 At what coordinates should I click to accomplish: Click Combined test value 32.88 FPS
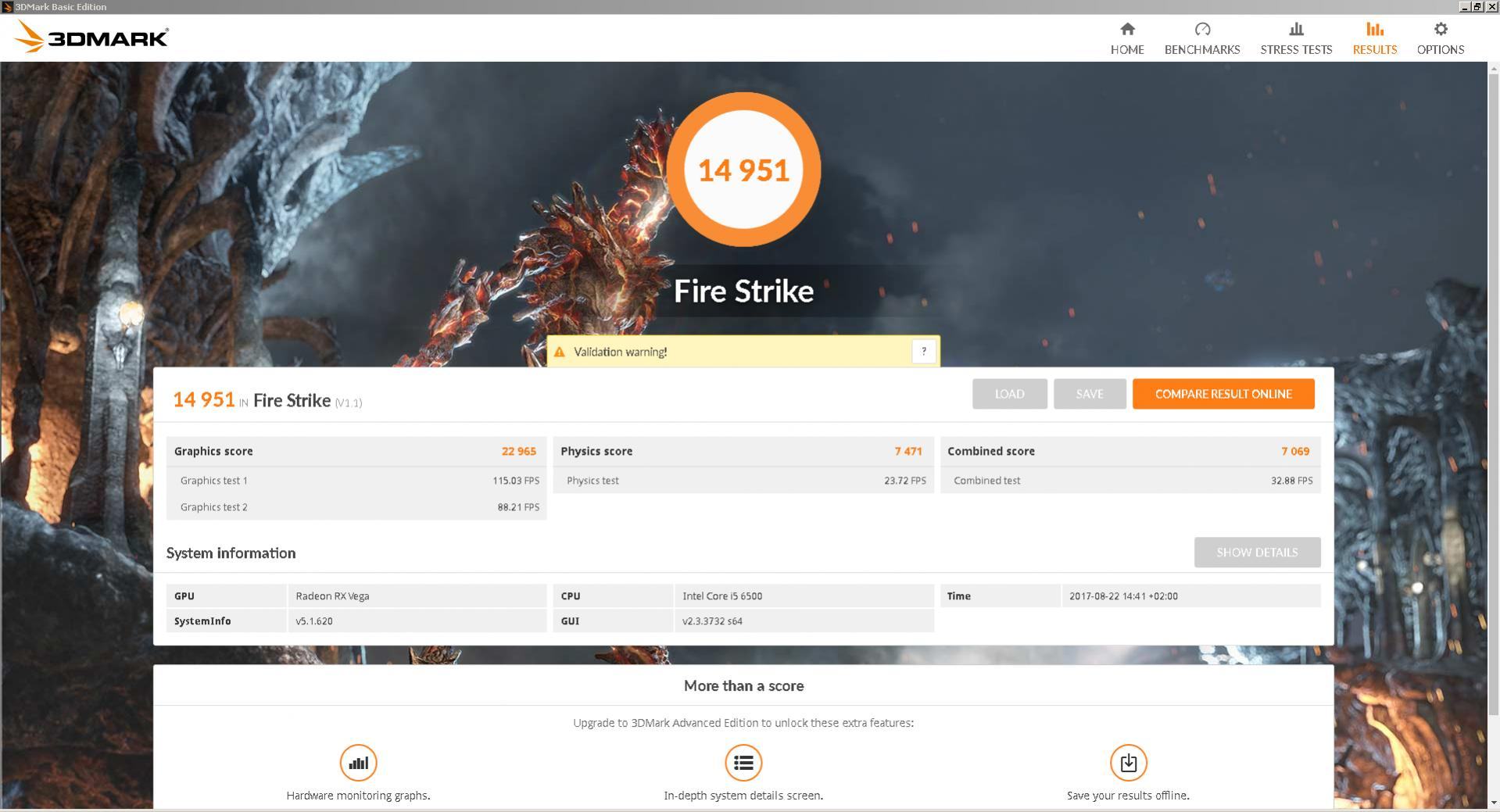[1291, 481]
